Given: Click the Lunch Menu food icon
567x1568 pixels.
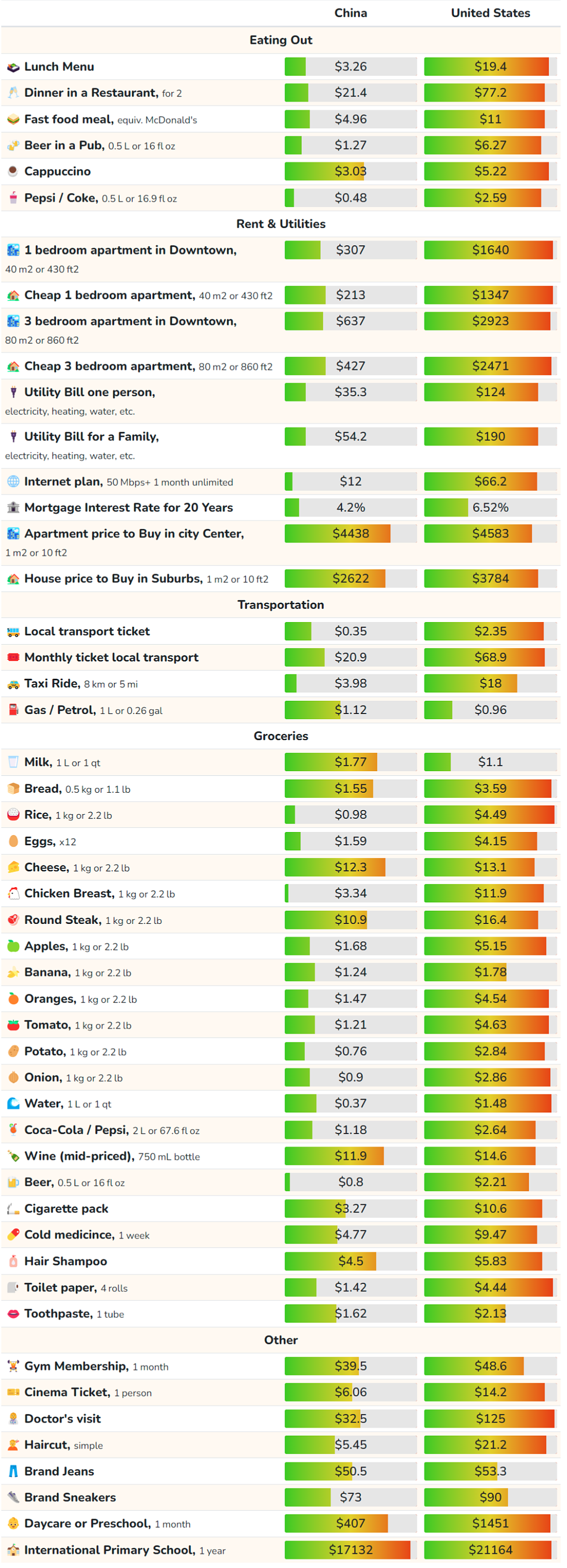Looking at the screenshot, I should tap(13, 67).
